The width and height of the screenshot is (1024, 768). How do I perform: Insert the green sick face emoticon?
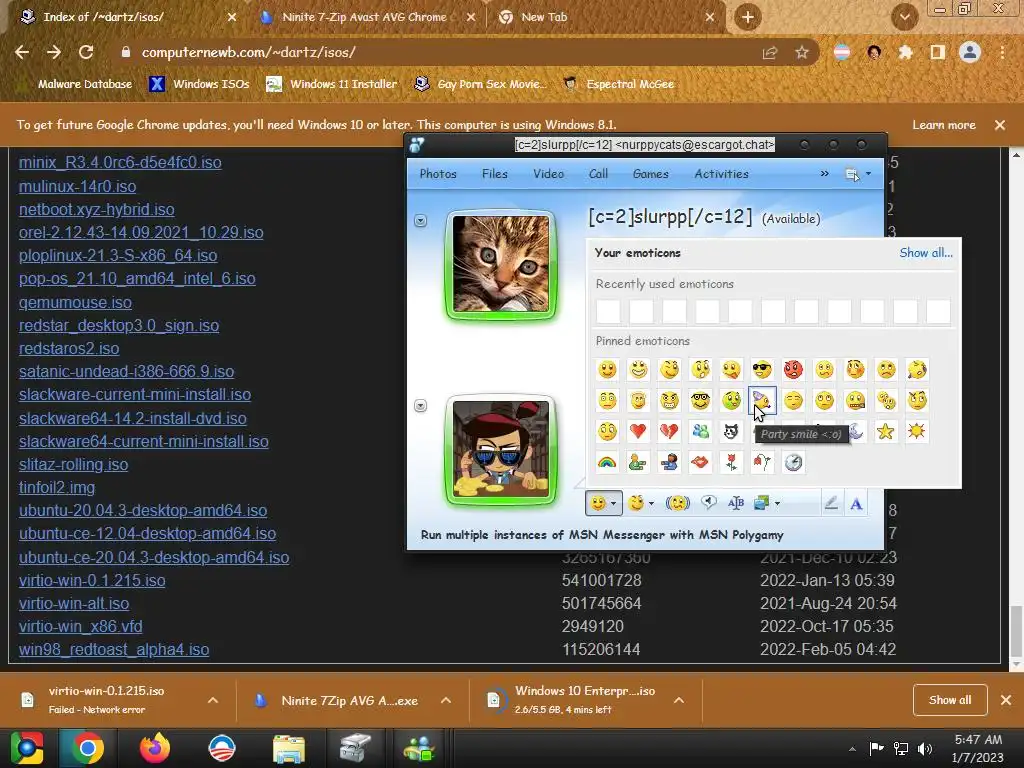click(731, 400)
